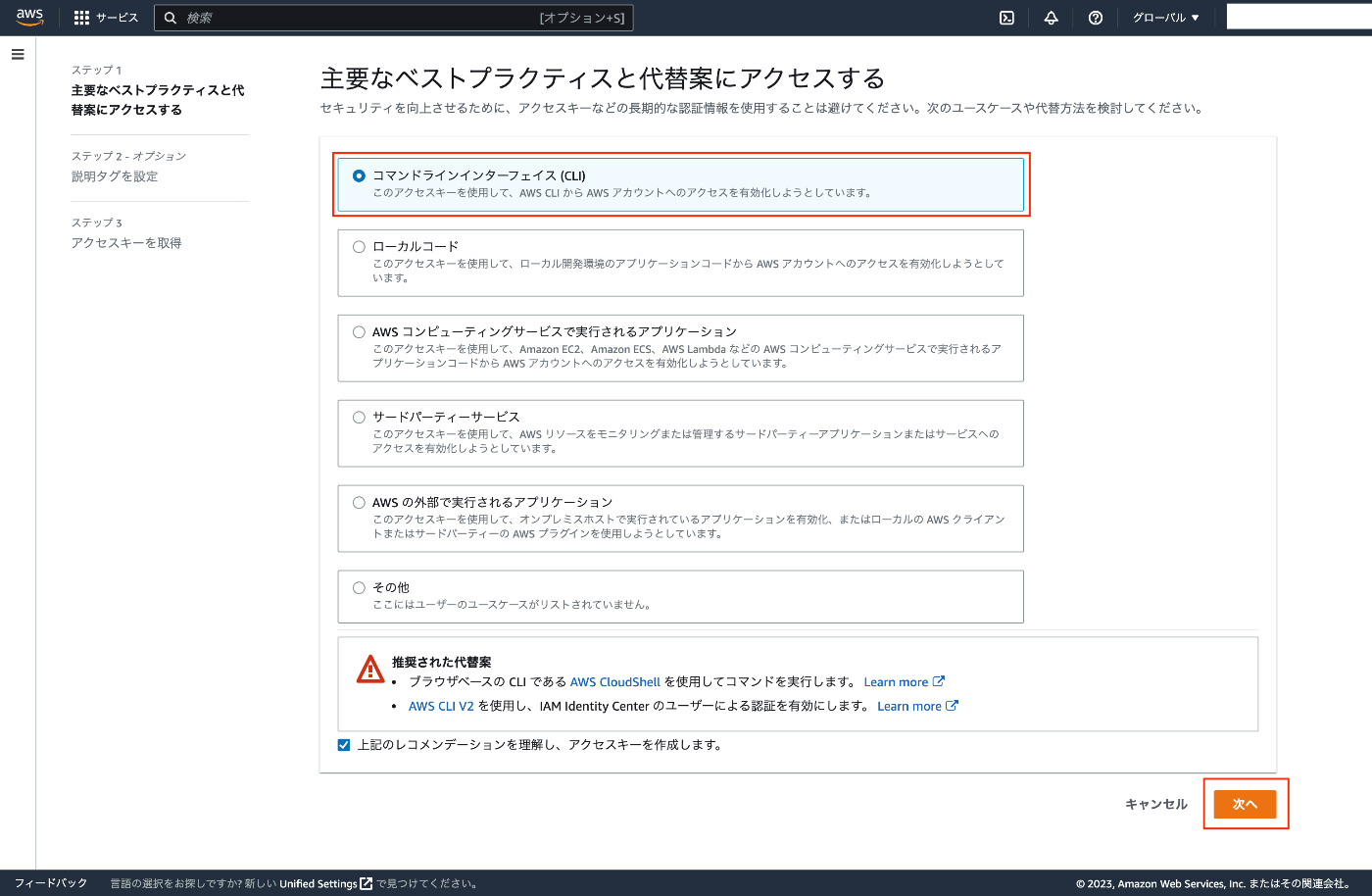Click the external-link icon after Identity Center Learn more
The height and width of the screenshot is (896, 1372).
[x=952, y=705]
